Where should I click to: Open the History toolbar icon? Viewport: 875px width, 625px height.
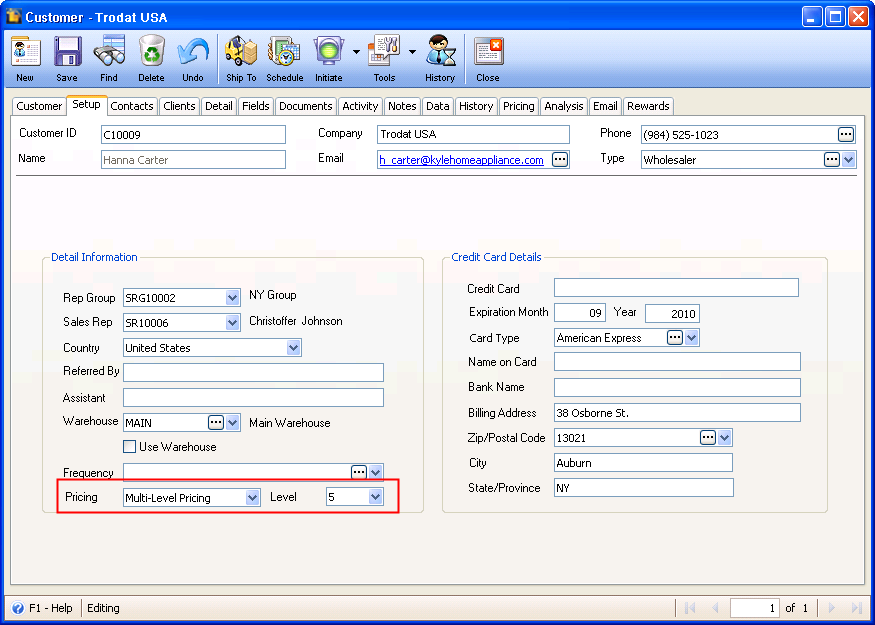(x=440, y=52)
